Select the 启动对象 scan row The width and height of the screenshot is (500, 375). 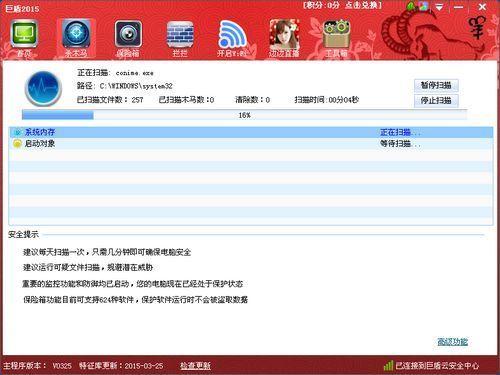[251, 144]
